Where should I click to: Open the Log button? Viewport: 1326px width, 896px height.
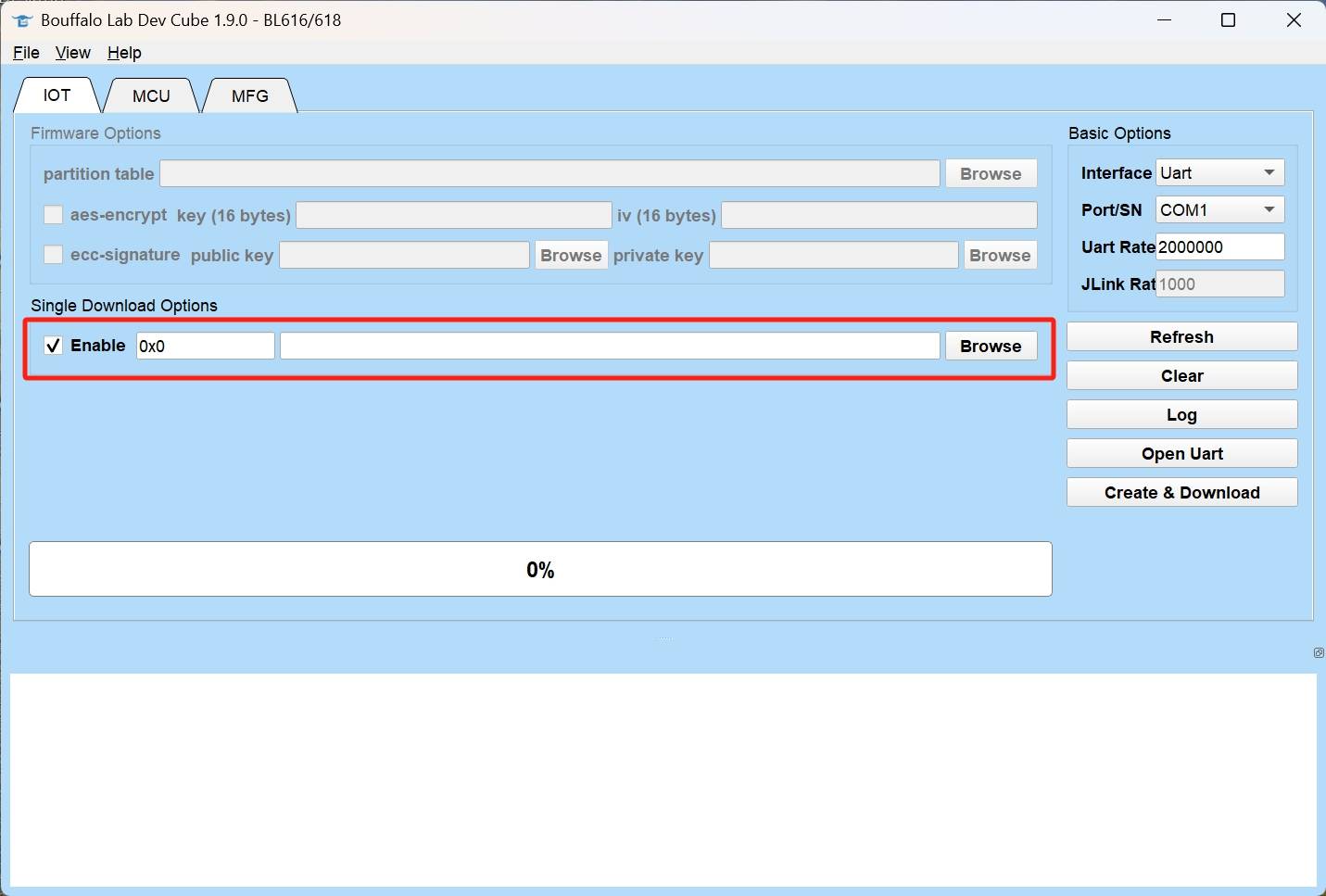1181,415
